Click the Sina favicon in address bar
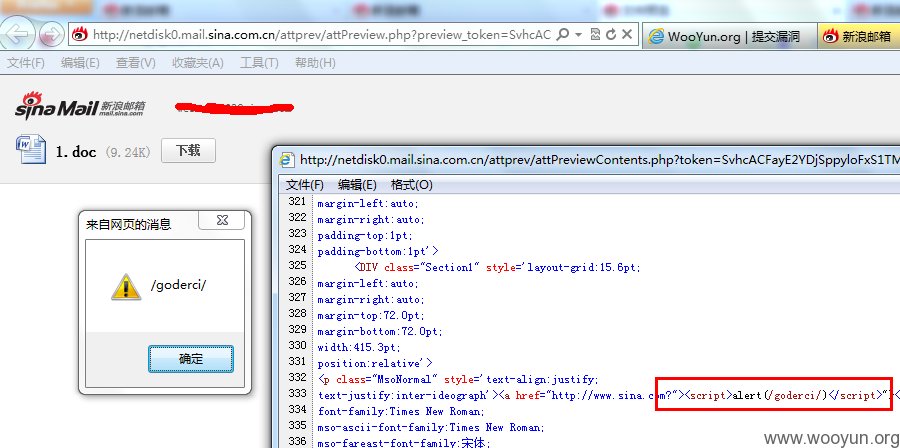The height and width of the screenshot is (448, 900). (80, 35)
